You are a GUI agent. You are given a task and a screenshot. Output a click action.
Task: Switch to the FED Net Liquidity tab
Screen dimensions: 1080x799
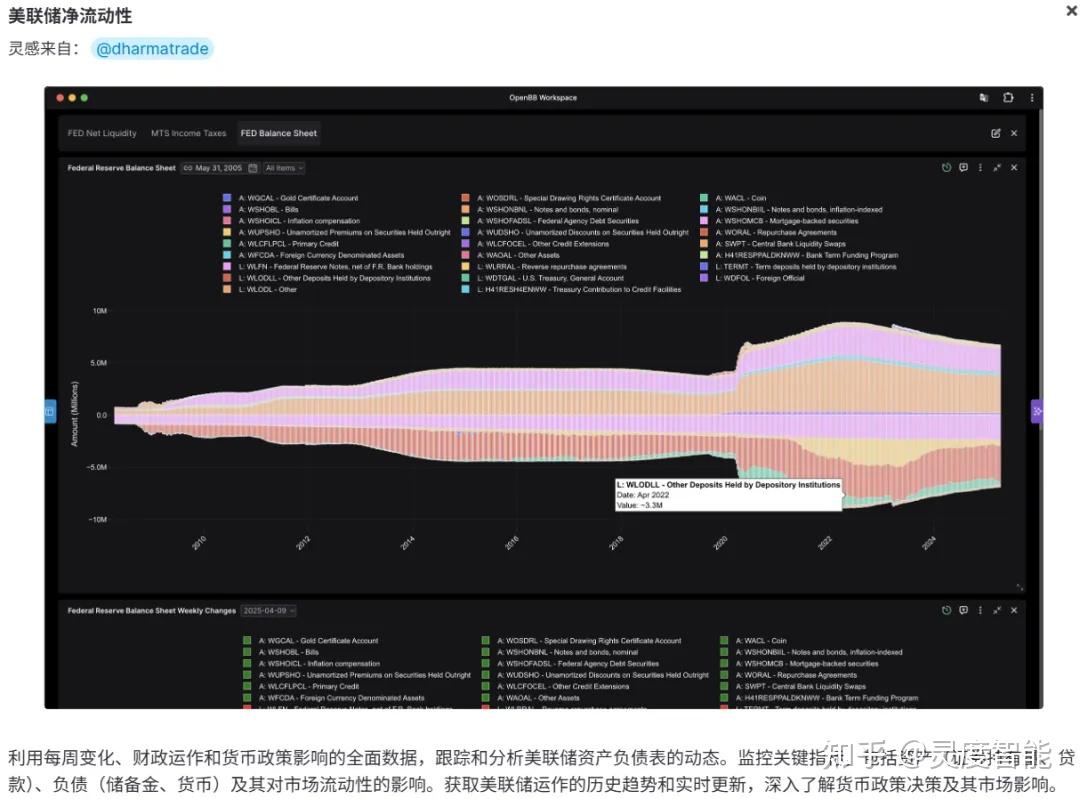pos(102,132)
